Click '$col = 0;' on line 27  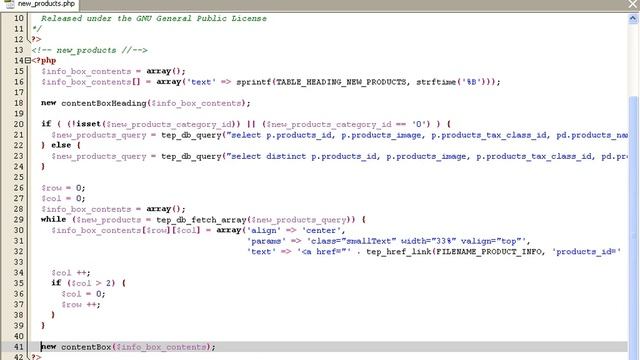(x=63, y=199)
